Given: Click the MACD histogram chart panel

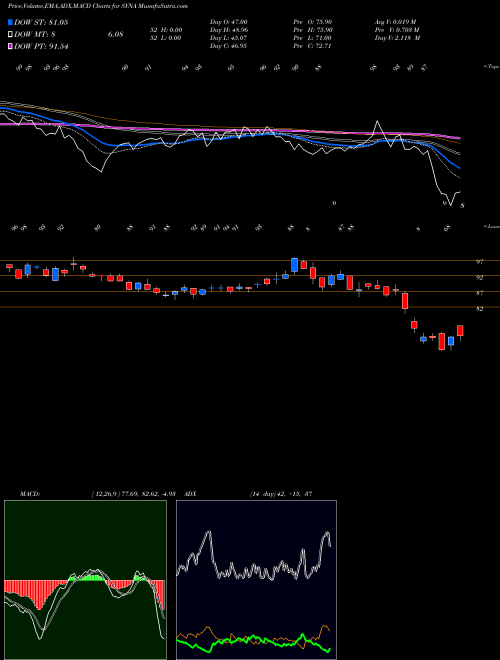Looking at the screenshot, I should click(85, 580).
